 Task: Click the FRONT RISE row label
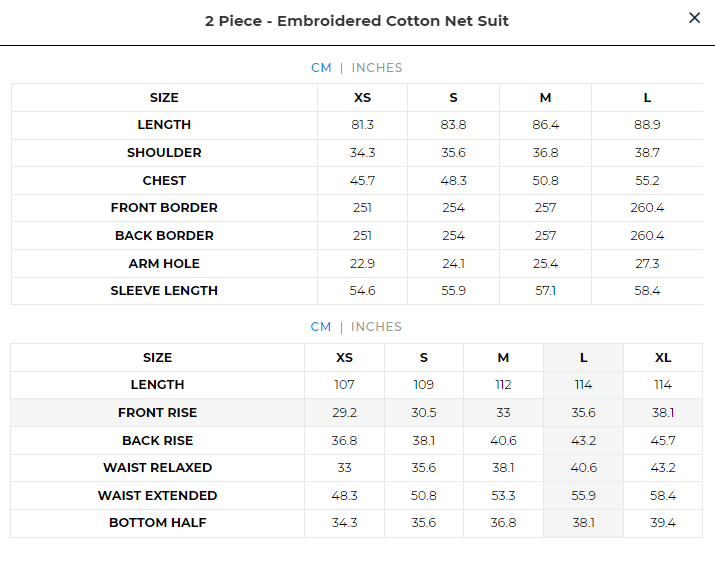(157, 413)
